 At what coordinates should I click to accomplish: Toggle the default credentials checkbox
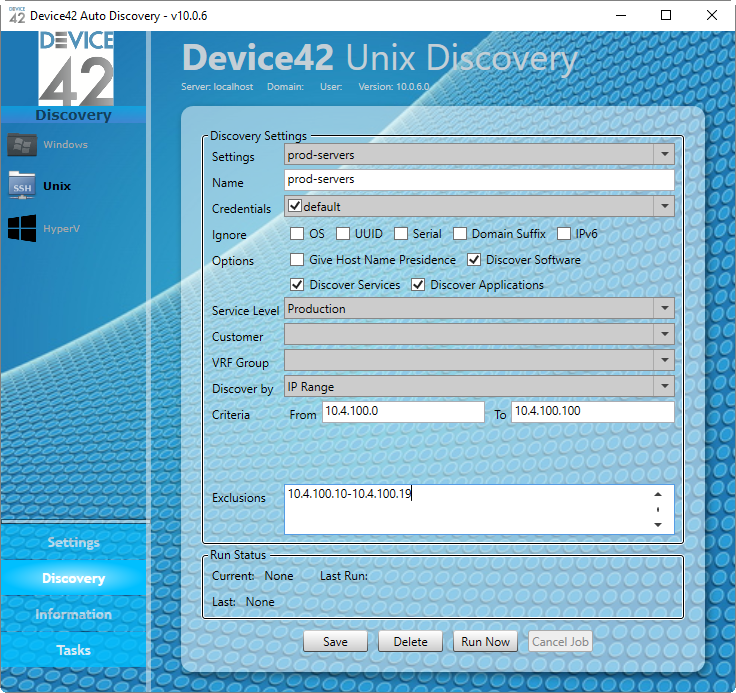click(x=295, y=206)
